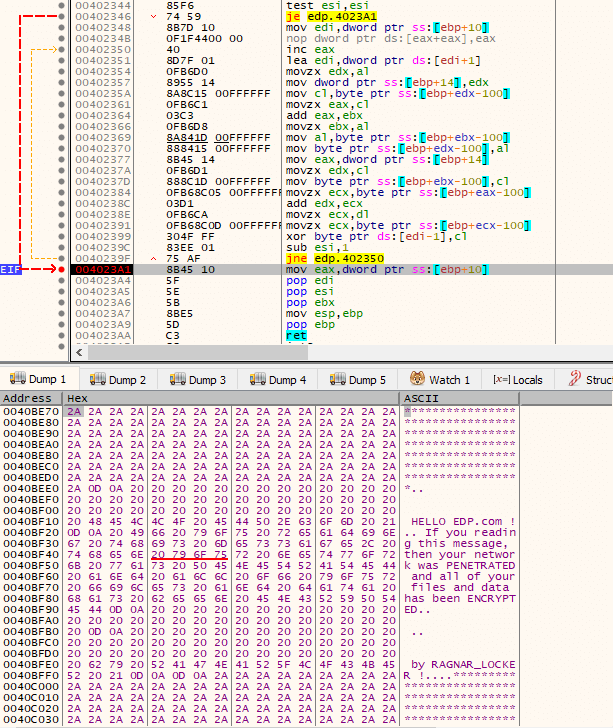This screenshot has height=728, width=613.
Task: Click ASCII text 'then your networ'
Action: click(460, 554)
